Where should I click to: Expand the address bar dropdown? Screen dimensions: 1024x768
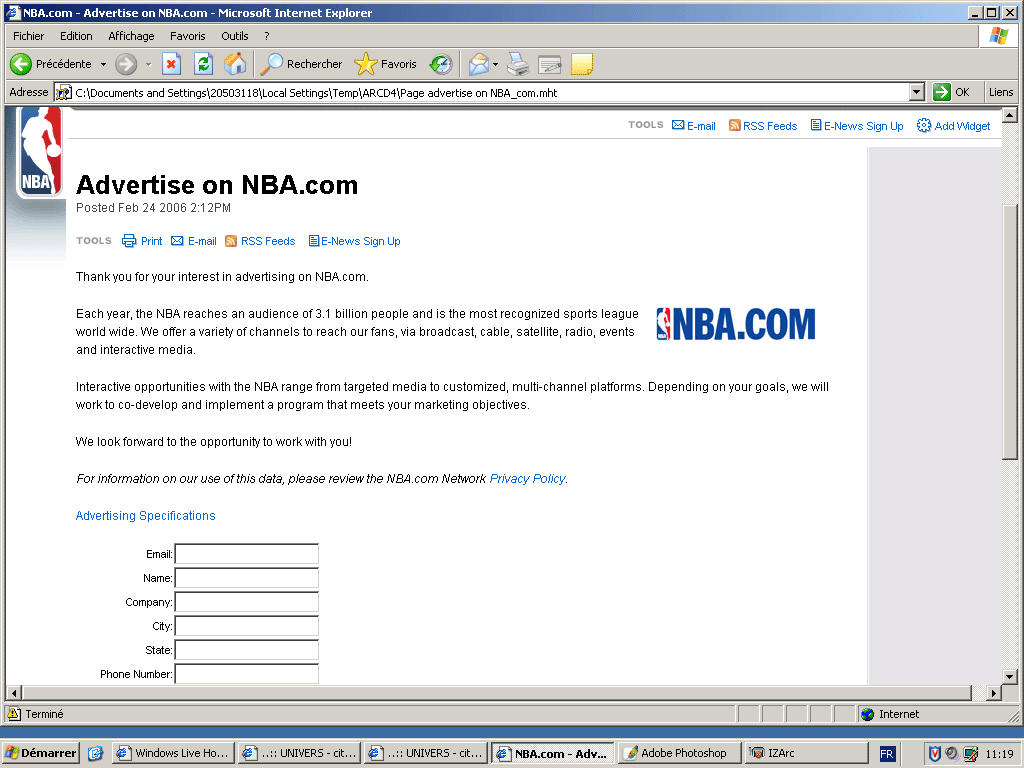click(917, 92)
